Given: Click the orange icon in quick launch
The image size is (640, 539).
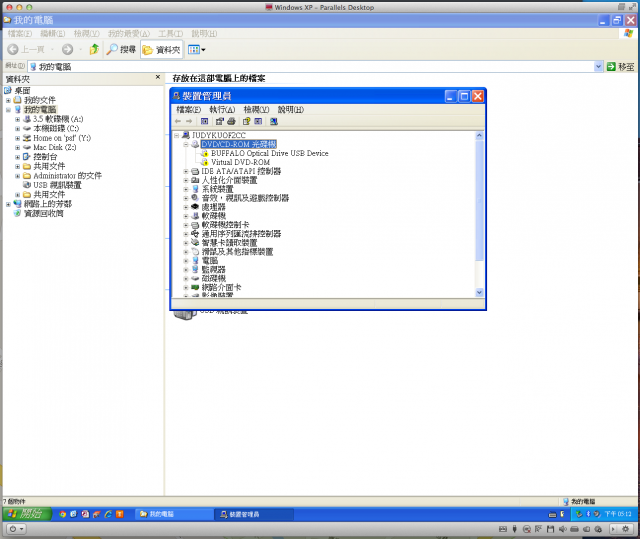Looking at the screenshot, I should coord(120,514).
